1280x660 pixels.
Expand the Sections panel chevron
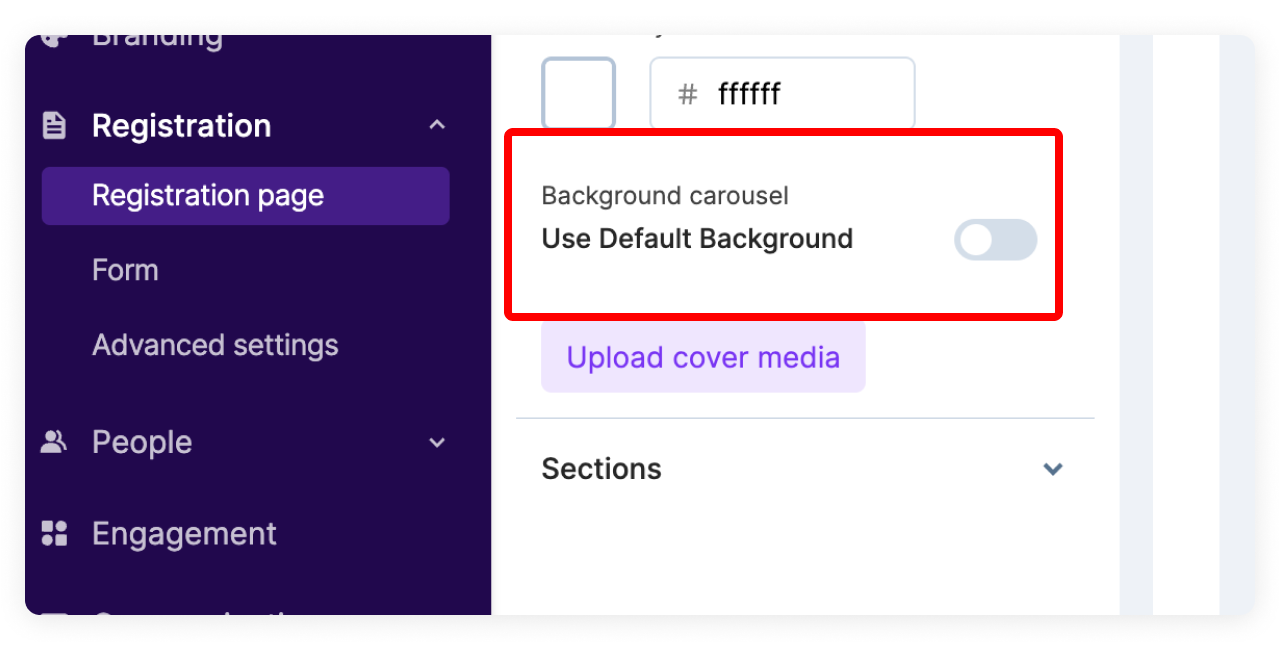[x=1052, y=469]
